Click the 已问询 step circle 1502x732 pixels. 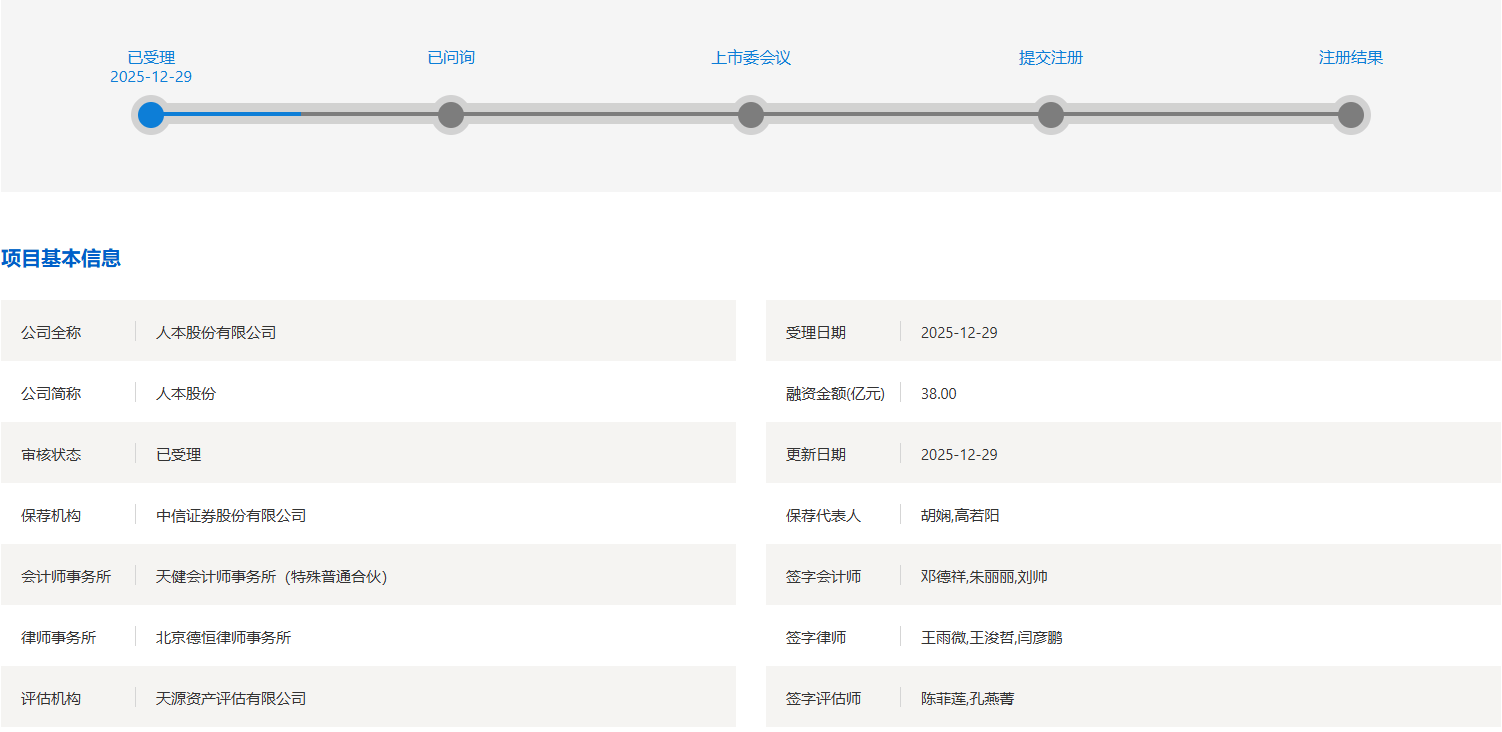point(451,115)
